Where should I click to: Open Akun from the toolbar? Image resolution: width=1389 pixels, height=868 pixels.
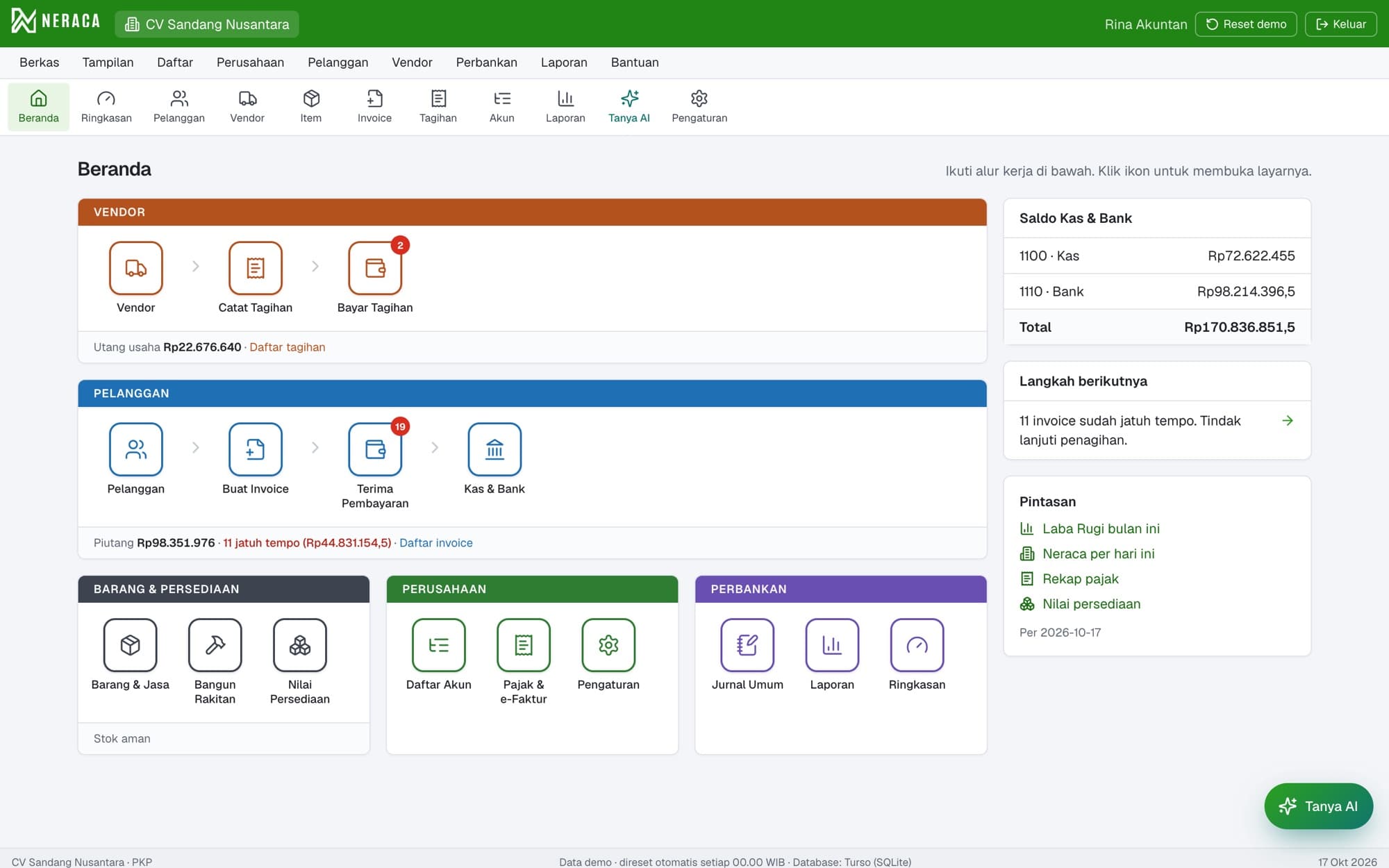pyautogui.click(x=501, y=107)
